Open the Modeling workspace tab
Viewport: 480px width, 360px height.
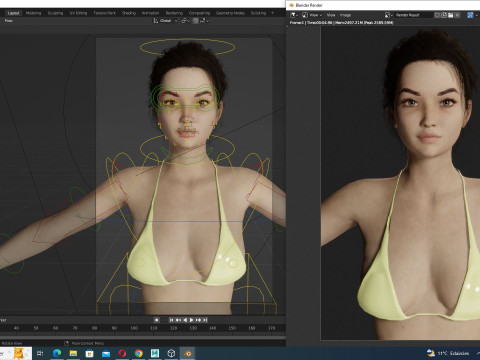[33, 13]
